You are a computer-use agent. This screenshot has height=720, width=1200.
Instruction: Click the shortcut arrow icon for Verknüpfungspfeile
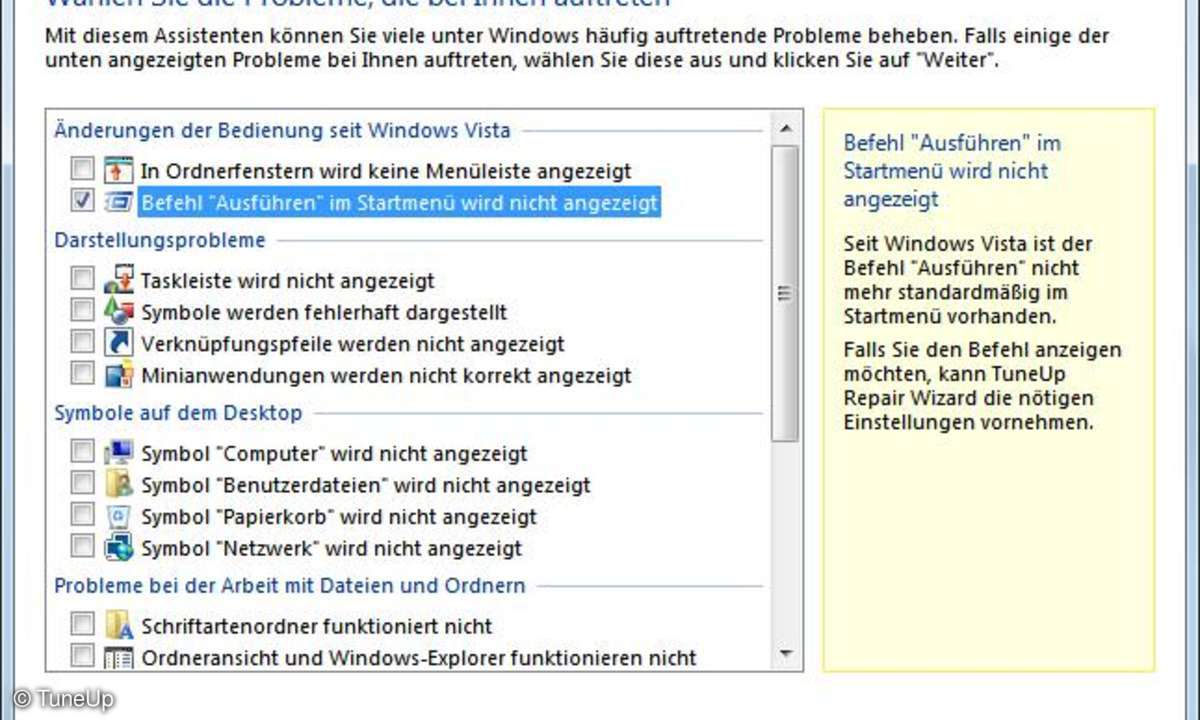(119, 343)
